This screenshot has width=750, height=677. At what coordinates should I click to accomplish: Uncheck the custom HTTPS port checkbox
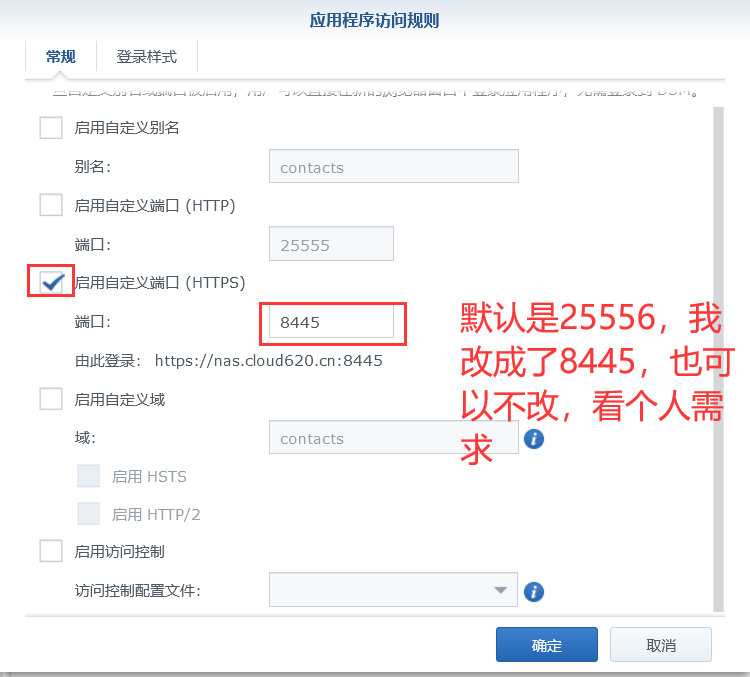[x=51, y=282]
